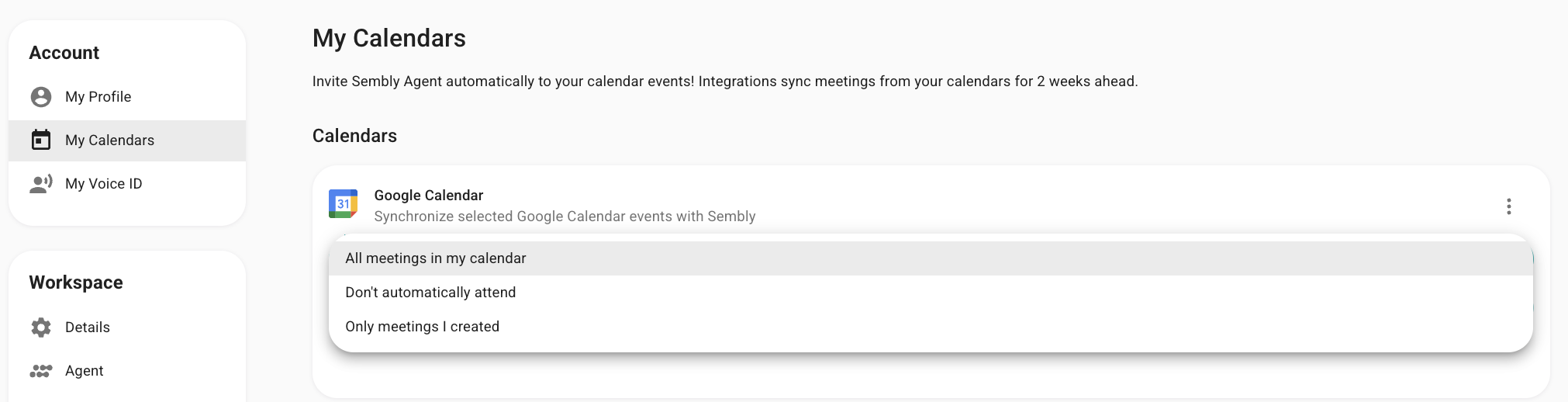The image size is (1568, 402).
Task: Click the Google Calendar logo icon
Action: [x=343, y=204]
